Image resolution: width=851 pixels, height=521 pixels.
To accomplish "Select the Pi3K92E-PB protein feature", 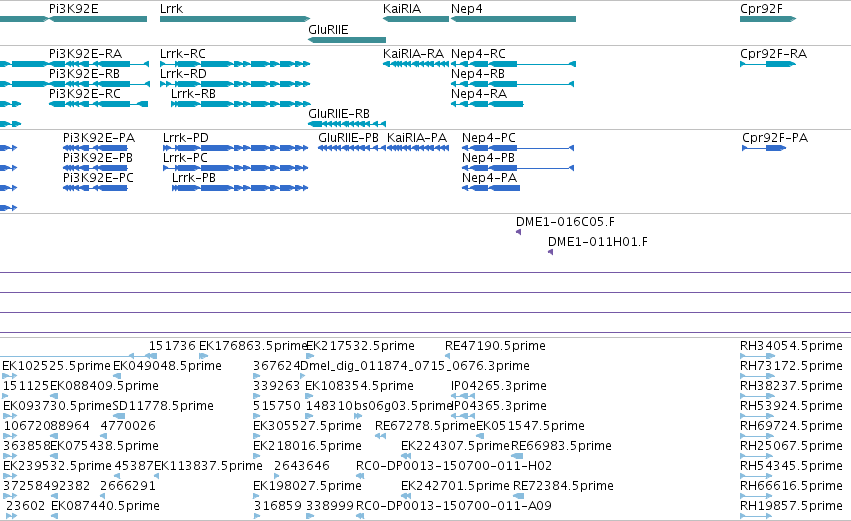I will pyautogui.click(x=95, y=168).
